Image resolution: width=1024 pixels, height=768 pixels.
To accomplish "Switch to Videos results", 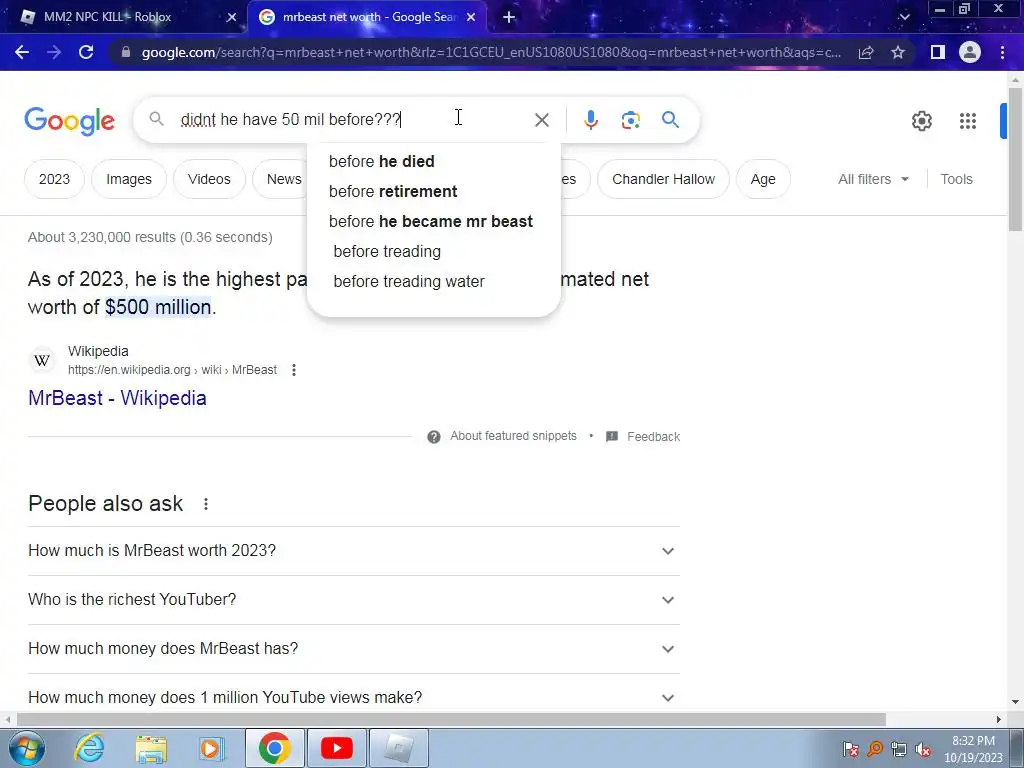I will click(209, 179).
